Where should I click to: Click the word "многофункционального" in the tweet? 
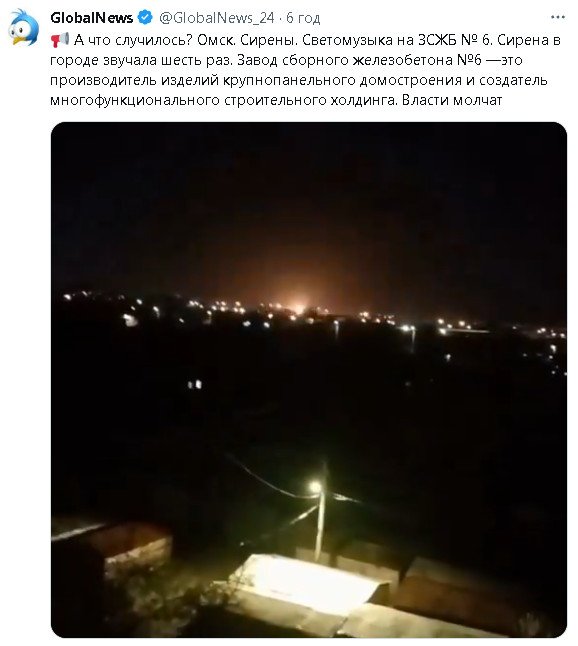135,101
